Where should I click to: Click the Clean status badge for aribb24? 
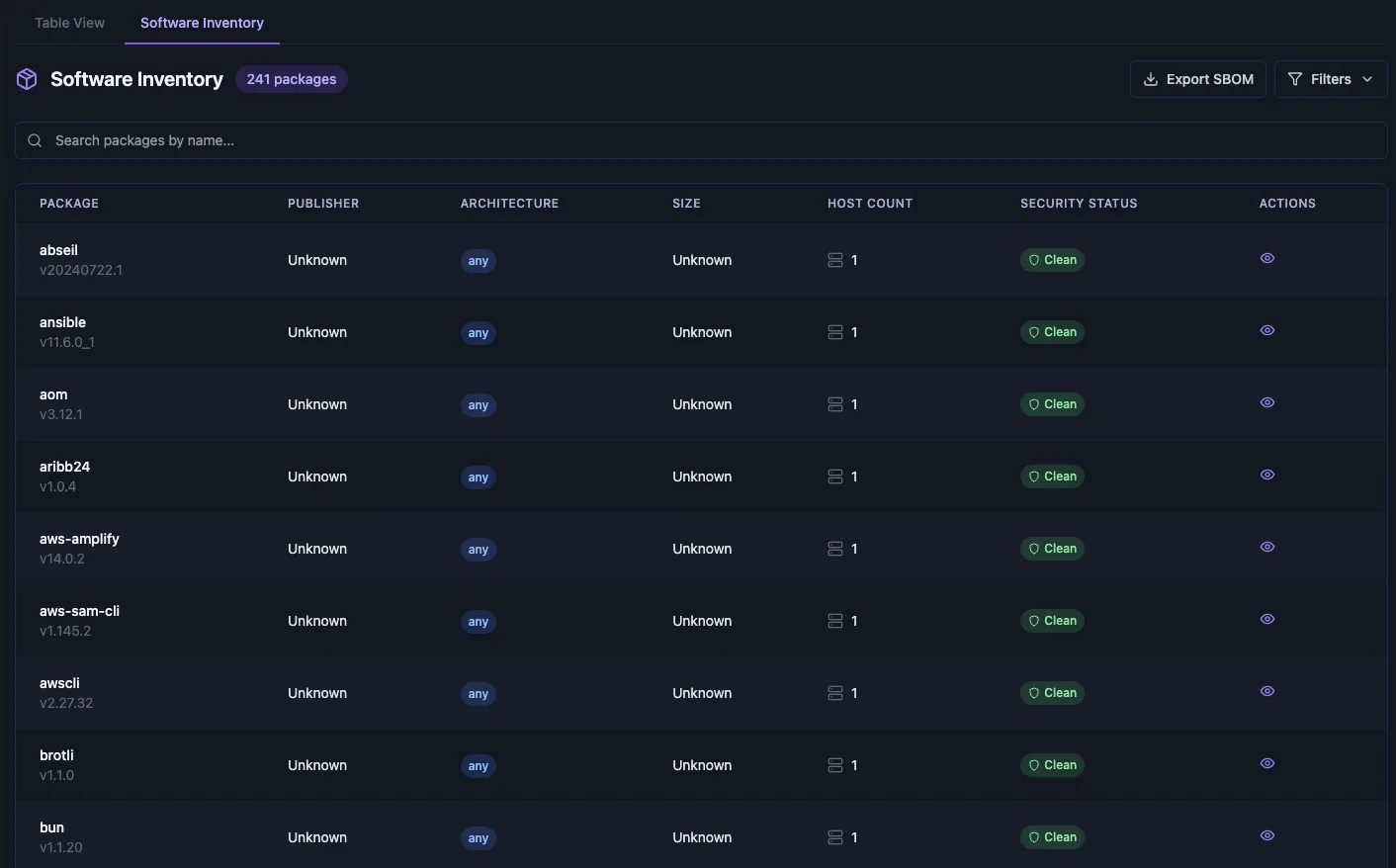pyautogui.click(x=1052, y=477)
